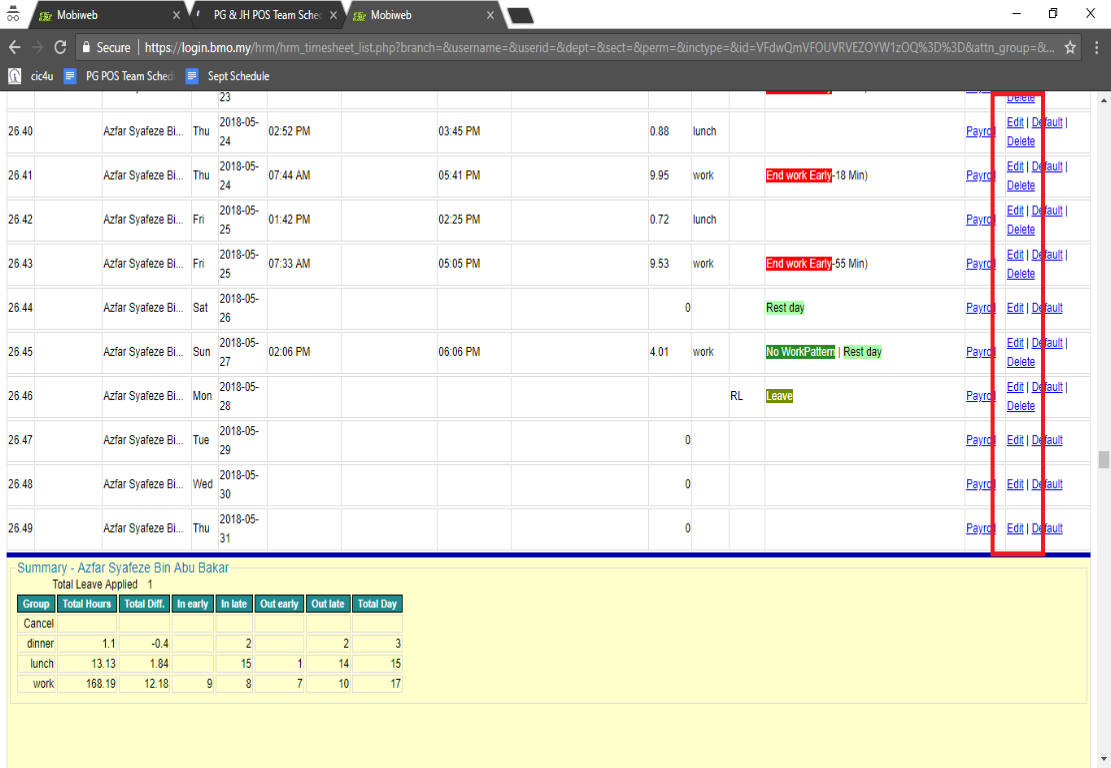
Task: Click 02:52 PM start time in row 26.40
Action: [x=289, y=131]
